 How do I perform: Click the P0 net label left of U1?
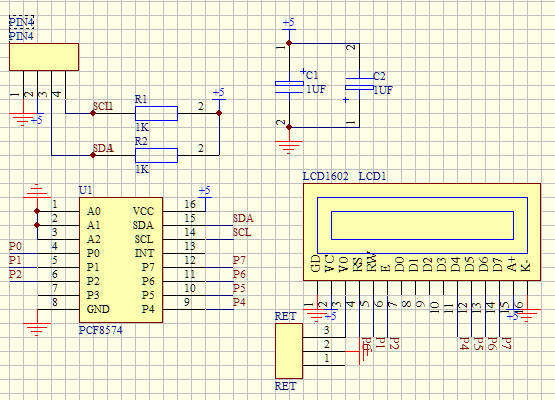pyautogui.click(x=16, y=246)
